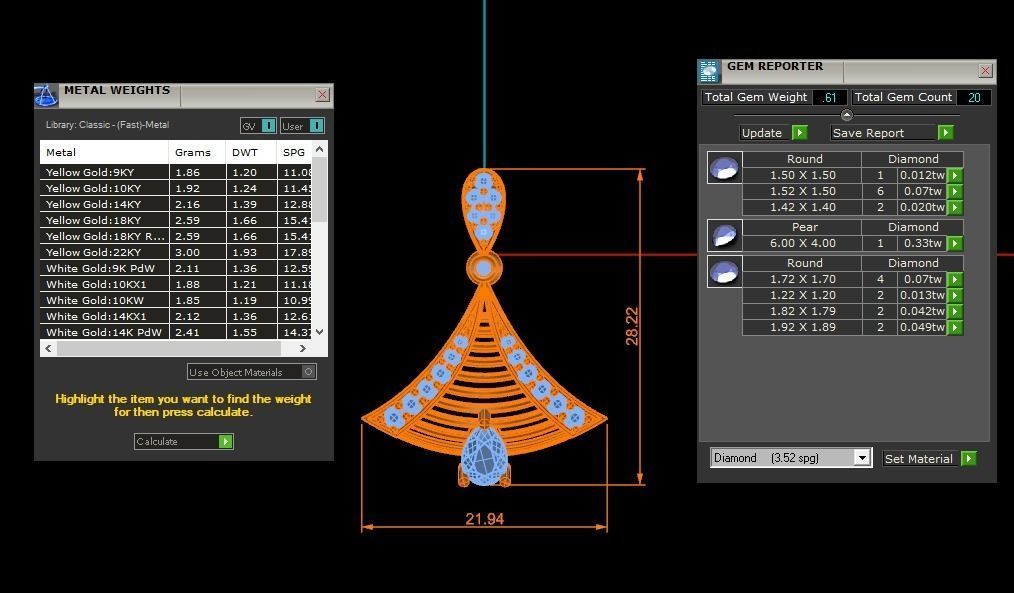Viewport: 1014px width, 593px height.
Task: Click the DWT column header
Action: 252,153
